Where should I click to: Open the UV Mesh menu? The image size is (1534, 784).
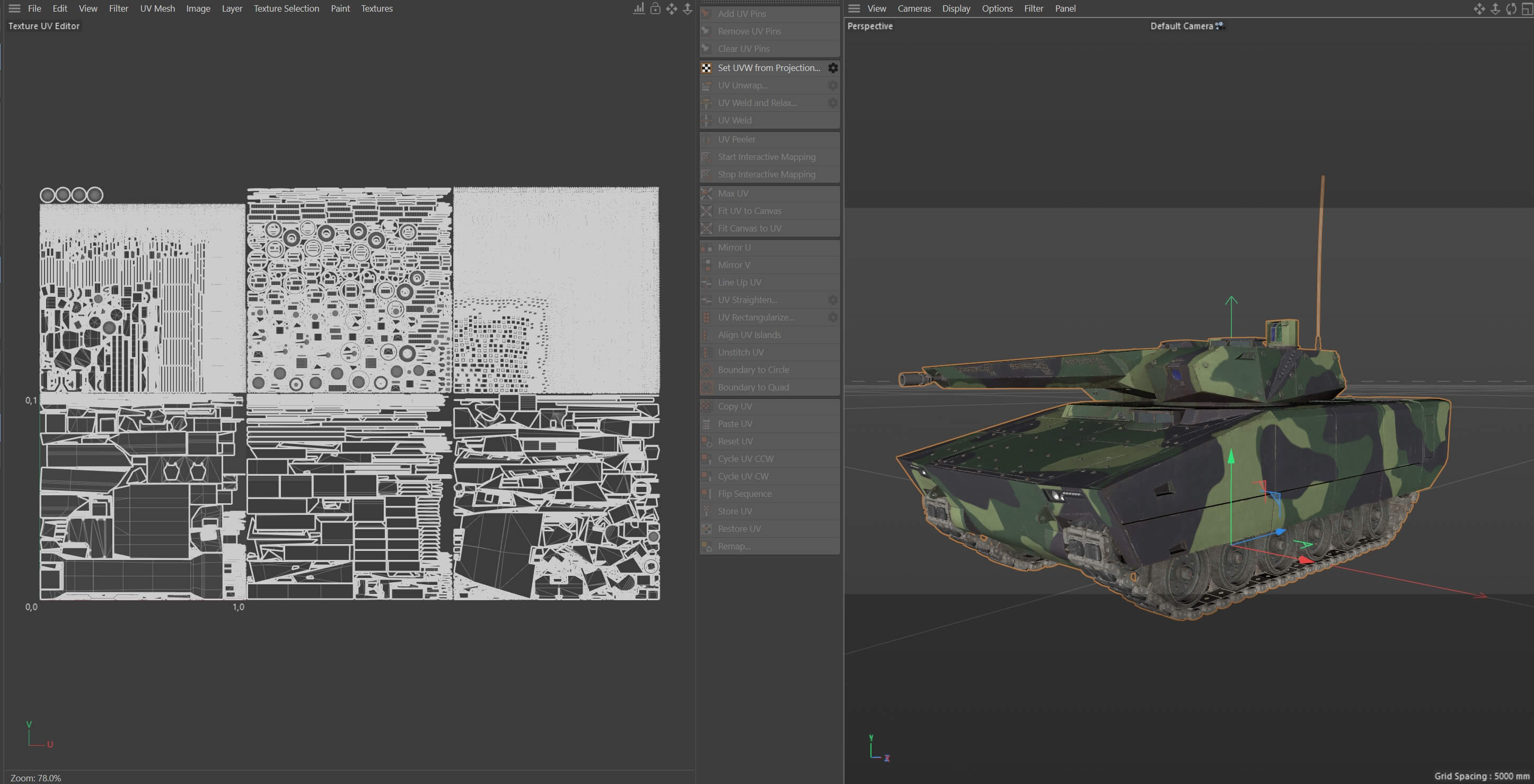[x=157, y=8]
